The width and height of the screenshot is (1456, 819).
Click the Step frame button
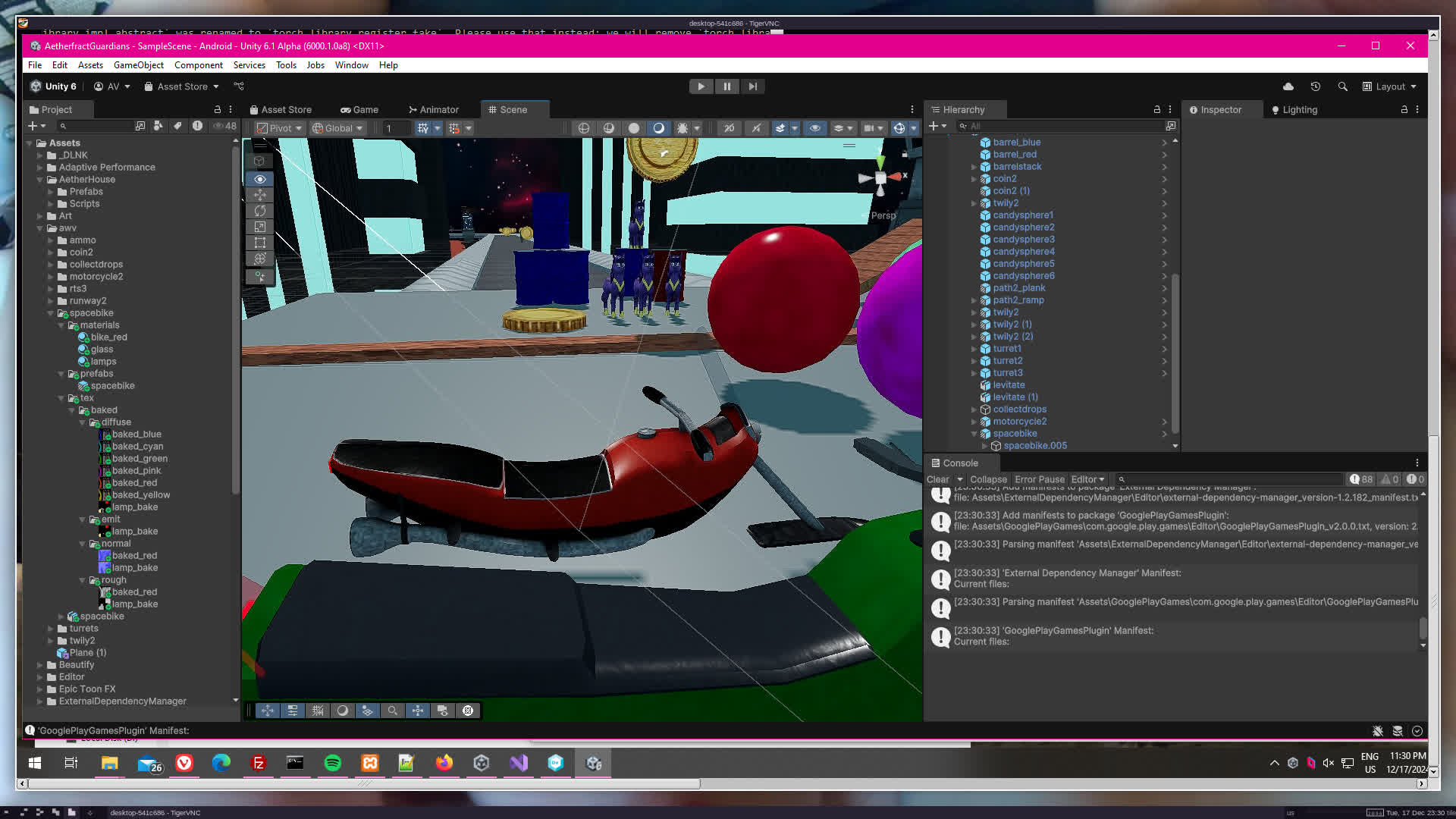(752, 86)
